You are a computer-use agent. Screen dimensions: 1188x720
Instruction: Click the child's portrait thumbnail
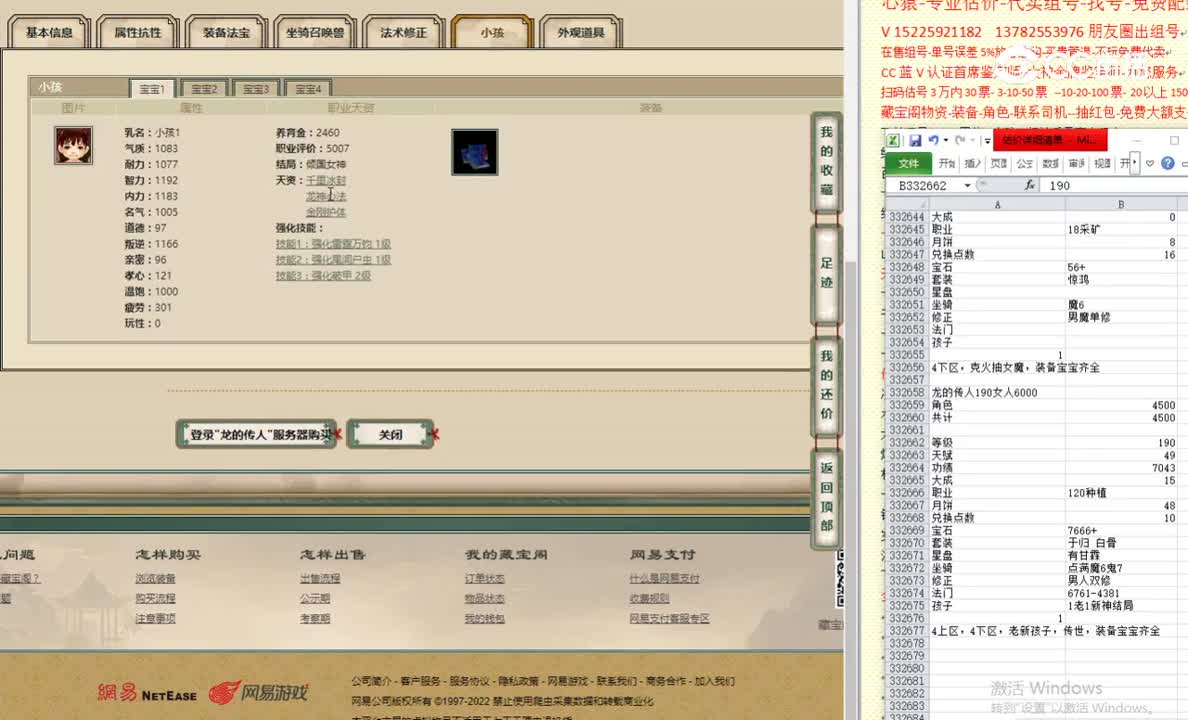click(x=72, y=143)
